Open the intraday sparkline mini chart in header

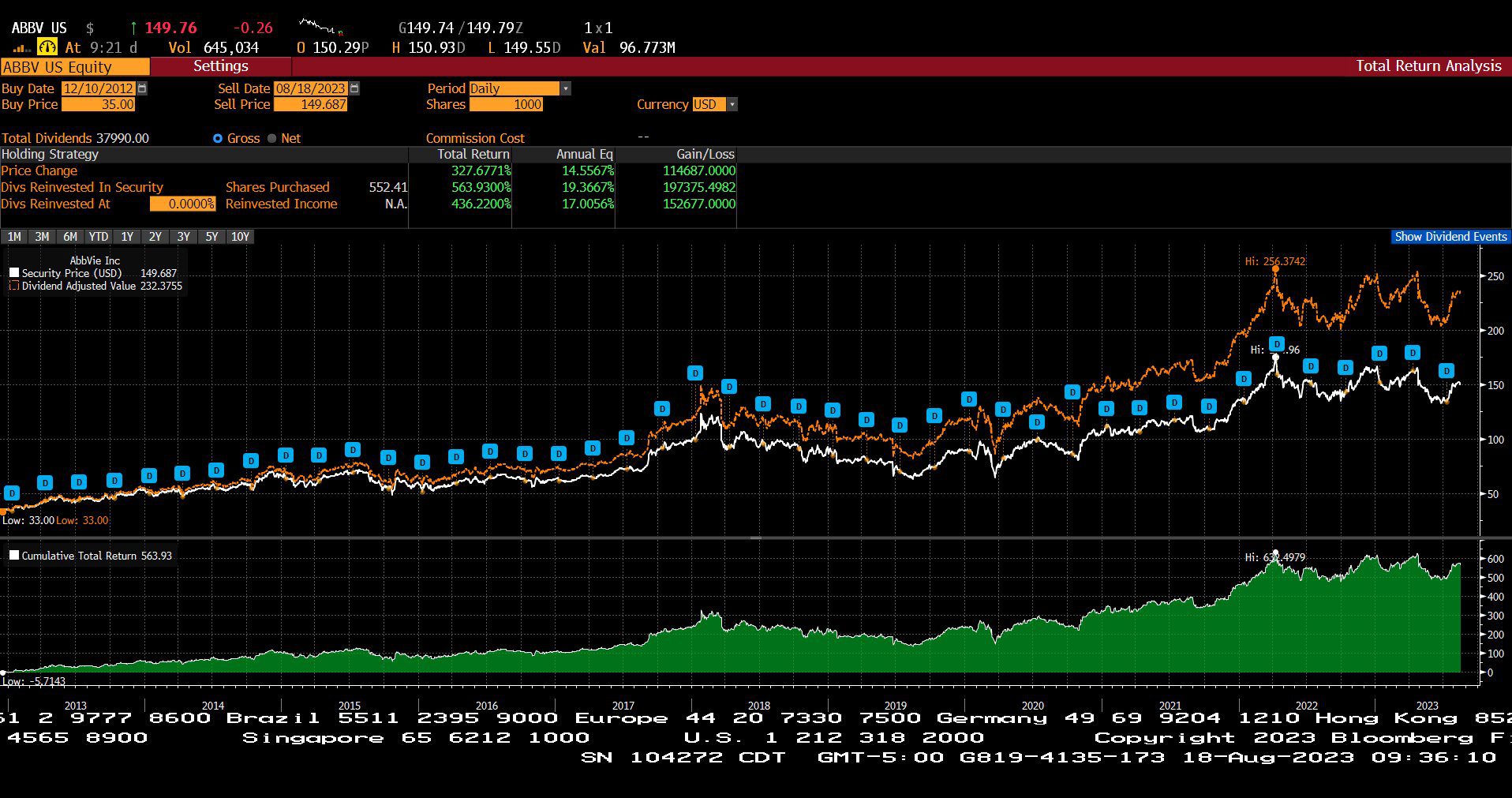pyautogui.click(x=321, y=28)
